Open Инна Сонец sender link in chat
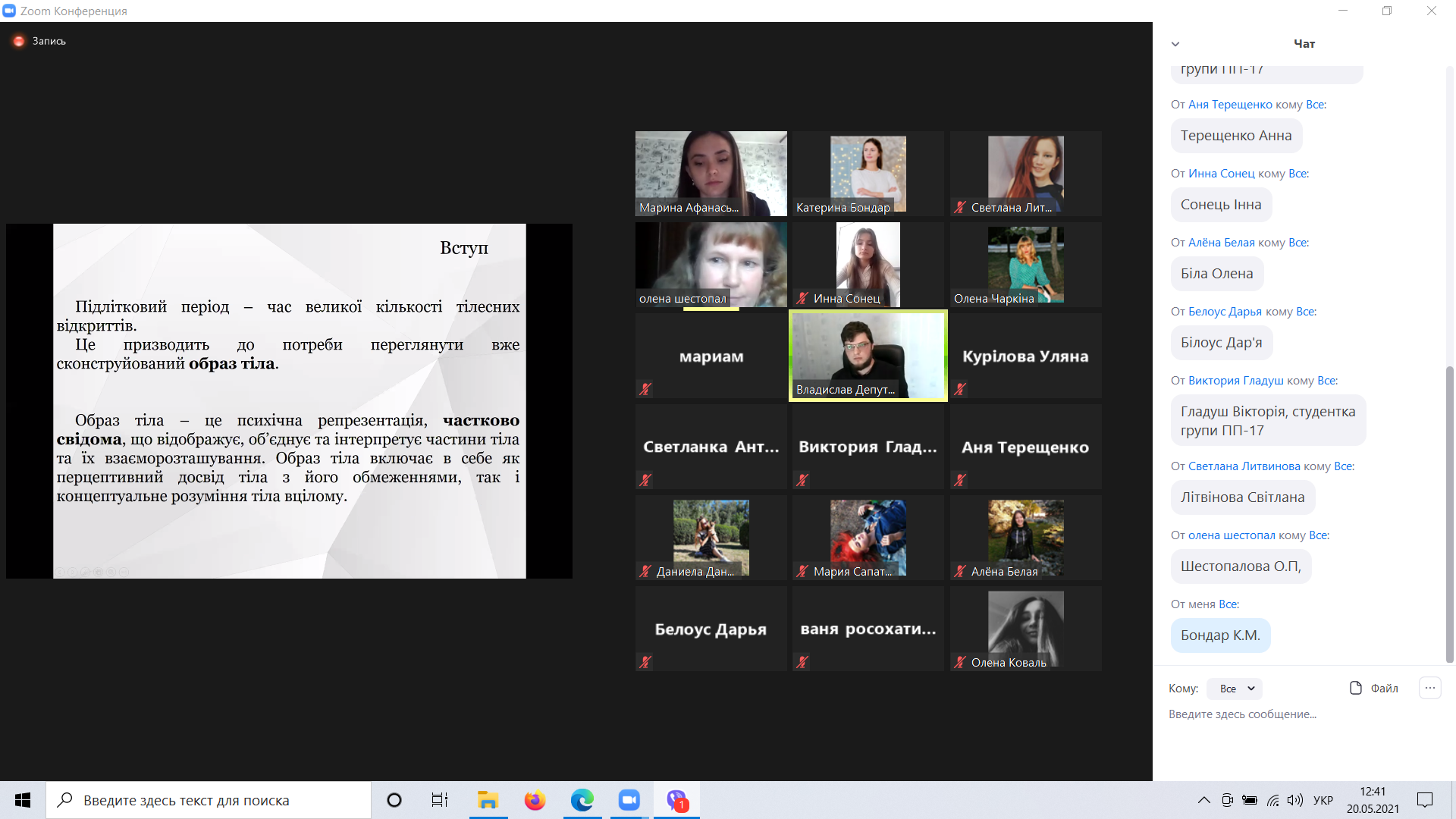Viewport: 1456px width, 819px height. click(1221, 174)
